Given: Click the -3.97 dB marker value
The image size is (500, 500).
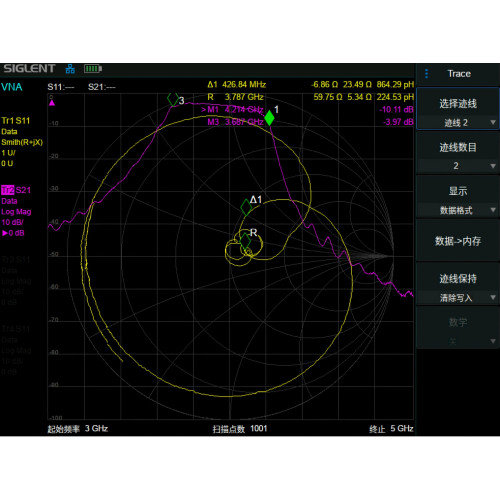Looking at the screenshot, I should [x=398, y=122].
